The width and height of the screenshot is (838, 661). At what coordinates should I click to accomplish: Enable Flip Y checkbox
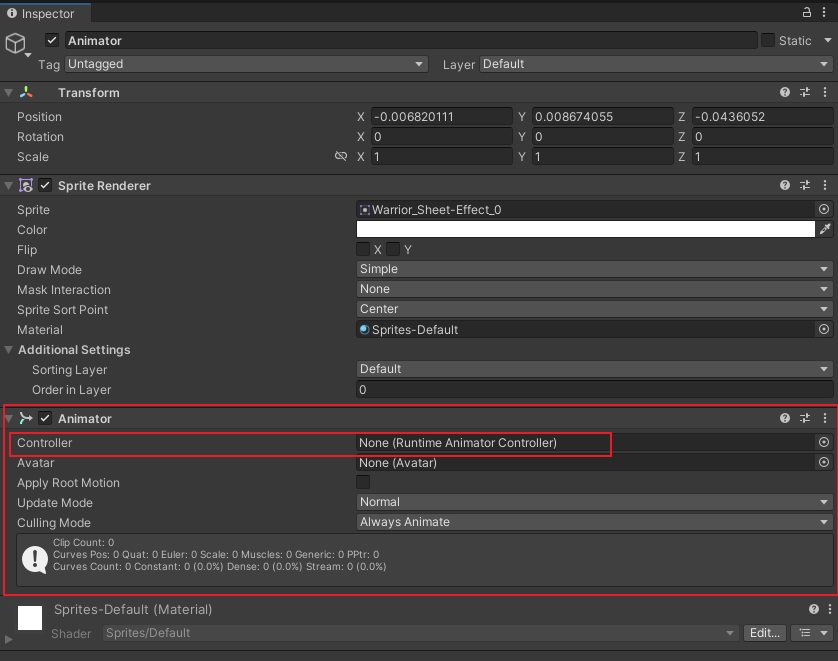[x=393, y=249]
